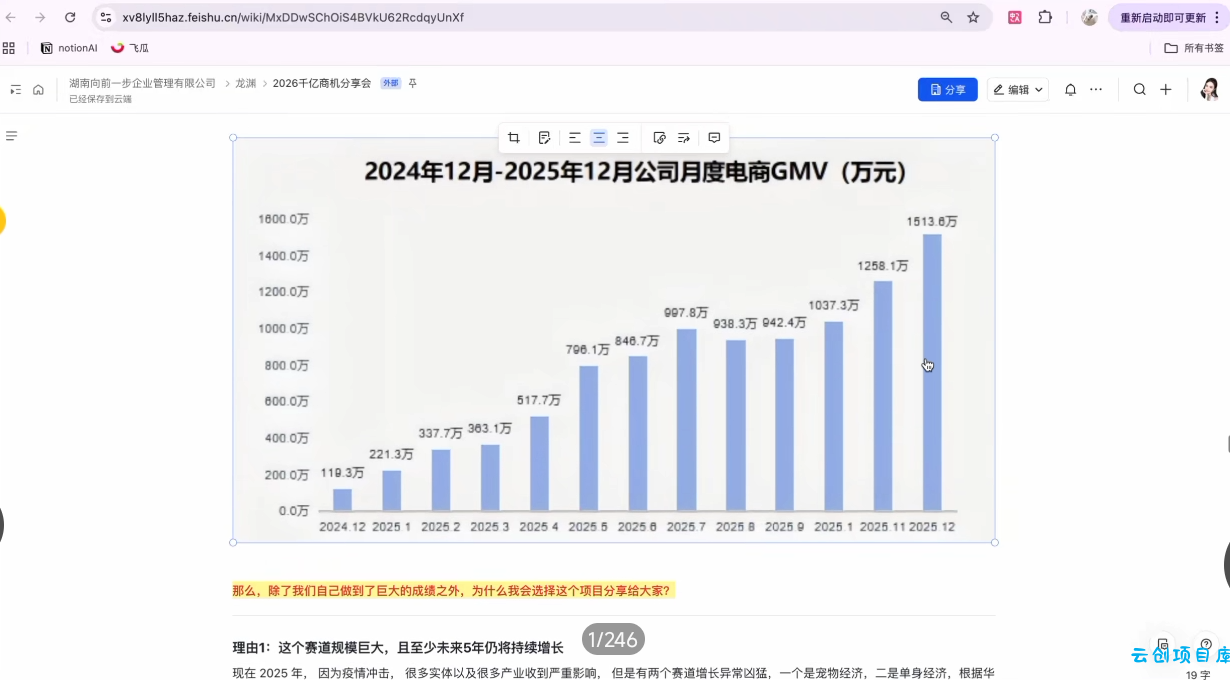The image size is (1230, 680).
Task: Open the image caption edit tool
Action: 544,138
